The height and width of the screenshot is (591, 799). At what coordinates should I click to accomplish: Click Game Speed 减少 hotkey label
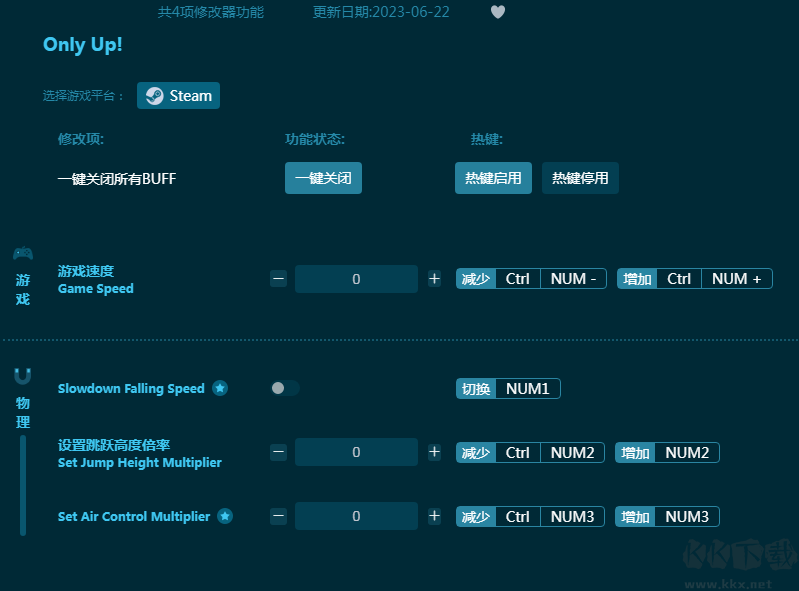coord(476,279)
